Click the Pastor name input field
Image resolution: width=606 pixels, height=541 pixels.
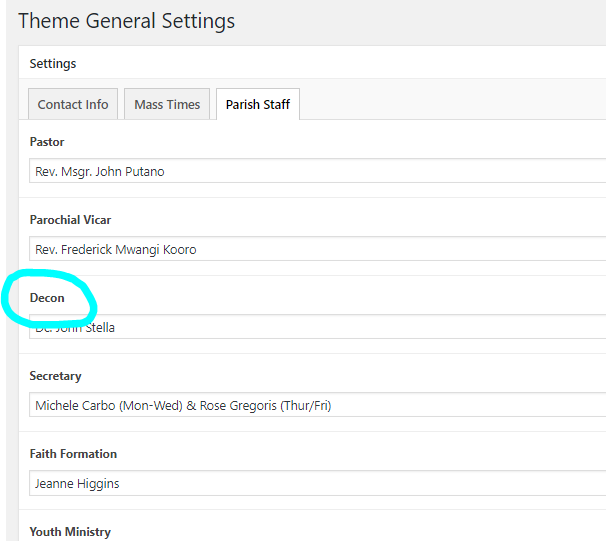pos(318,171)
